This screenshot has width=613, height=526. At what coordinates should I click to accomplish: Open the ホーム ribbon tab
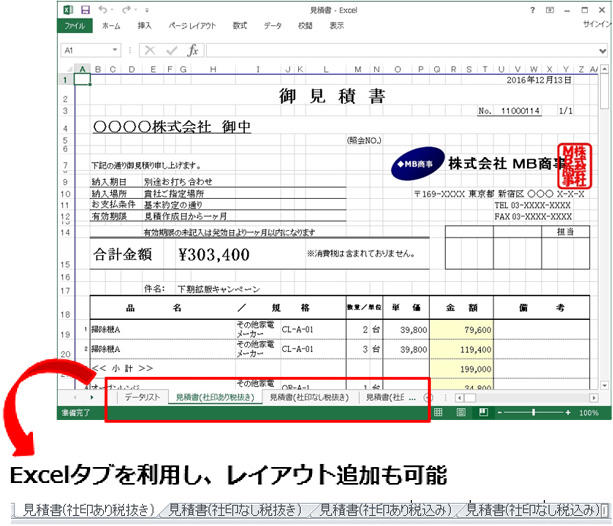click(111, 26)
